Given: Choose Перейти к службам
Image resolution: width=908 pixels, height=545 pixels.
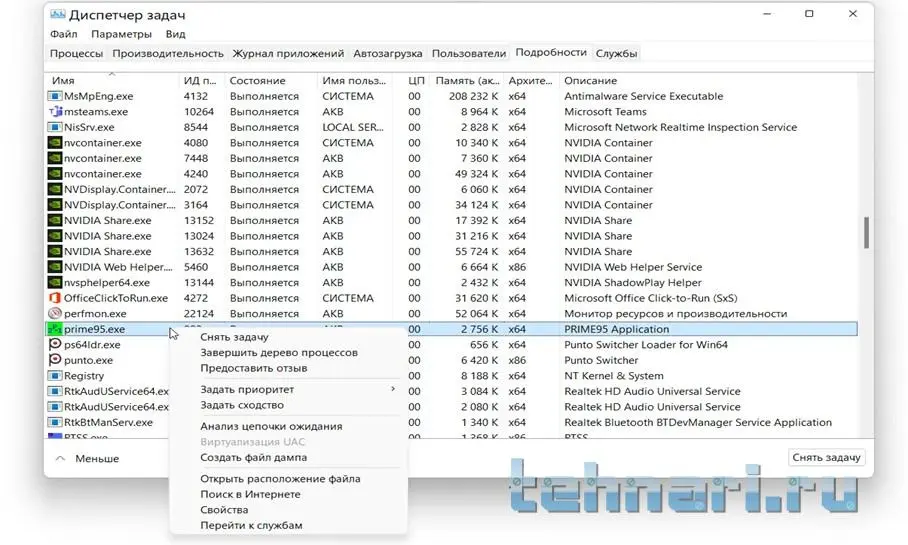Looking at the screenshot, I should 251,526.
